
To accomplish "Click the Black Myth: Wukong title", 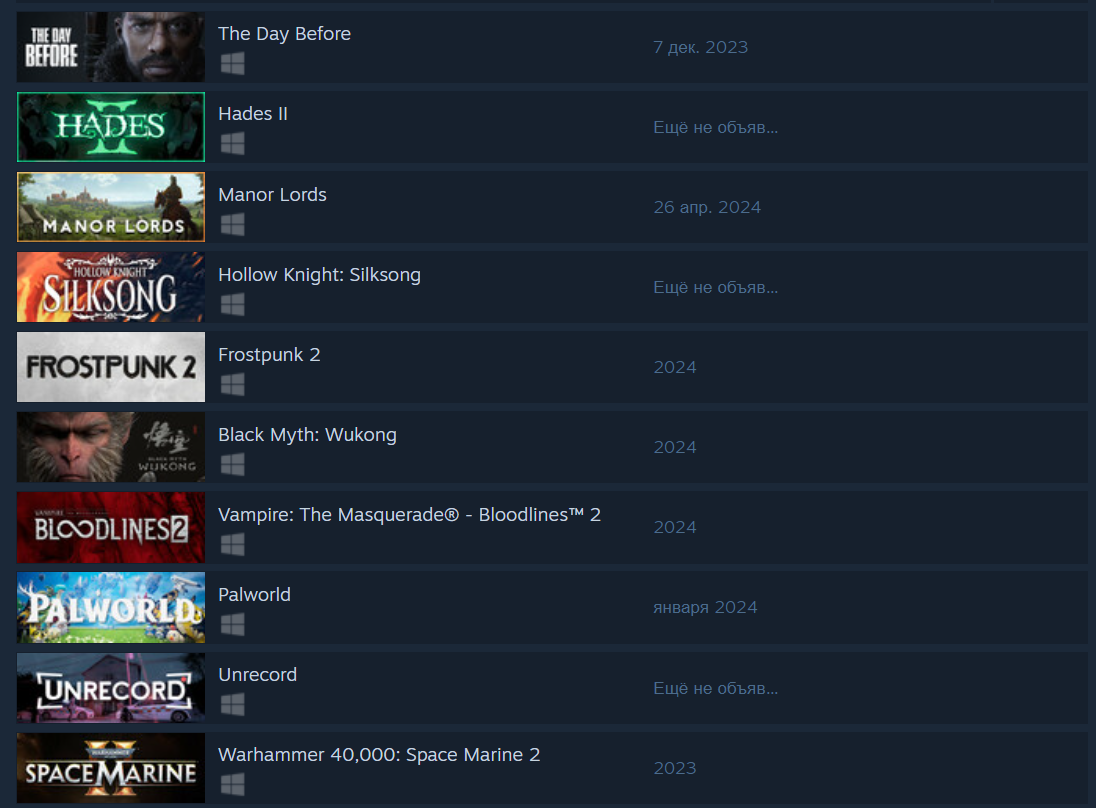I will pos(308,435).
